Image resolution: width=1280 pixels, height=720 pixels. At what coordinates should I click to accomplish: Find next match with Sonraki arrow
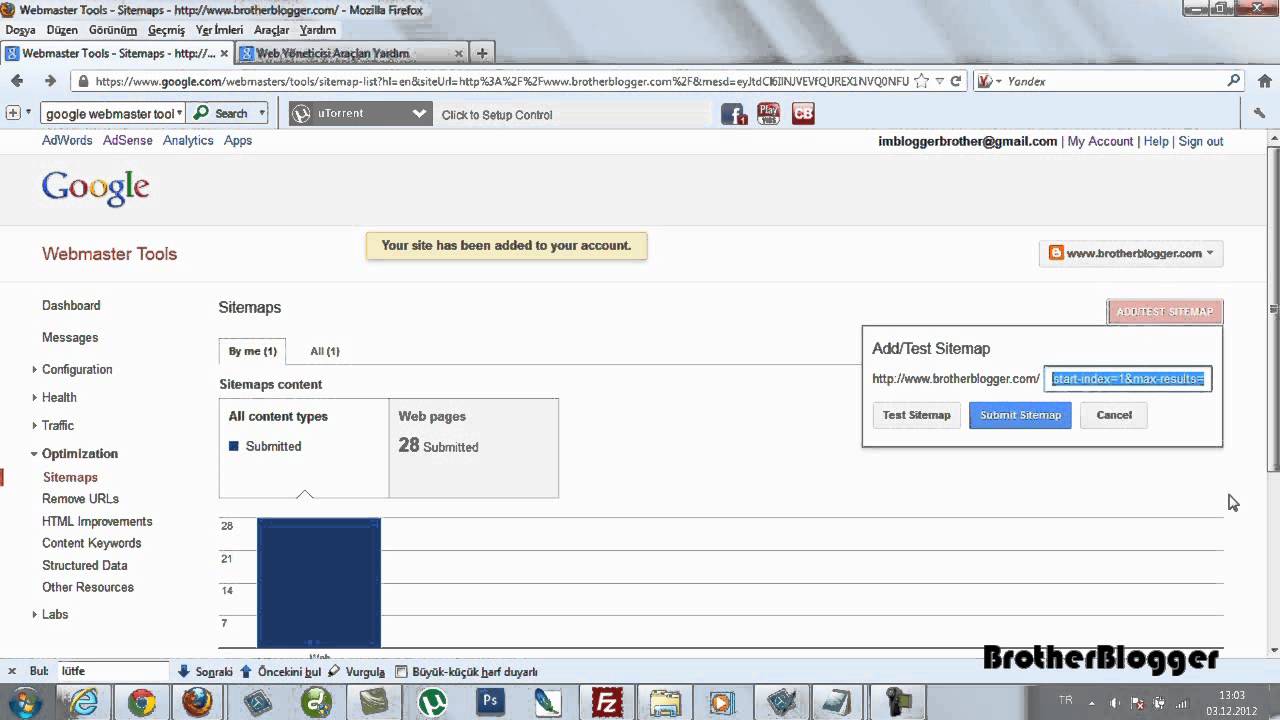click(x=205, y=672)
